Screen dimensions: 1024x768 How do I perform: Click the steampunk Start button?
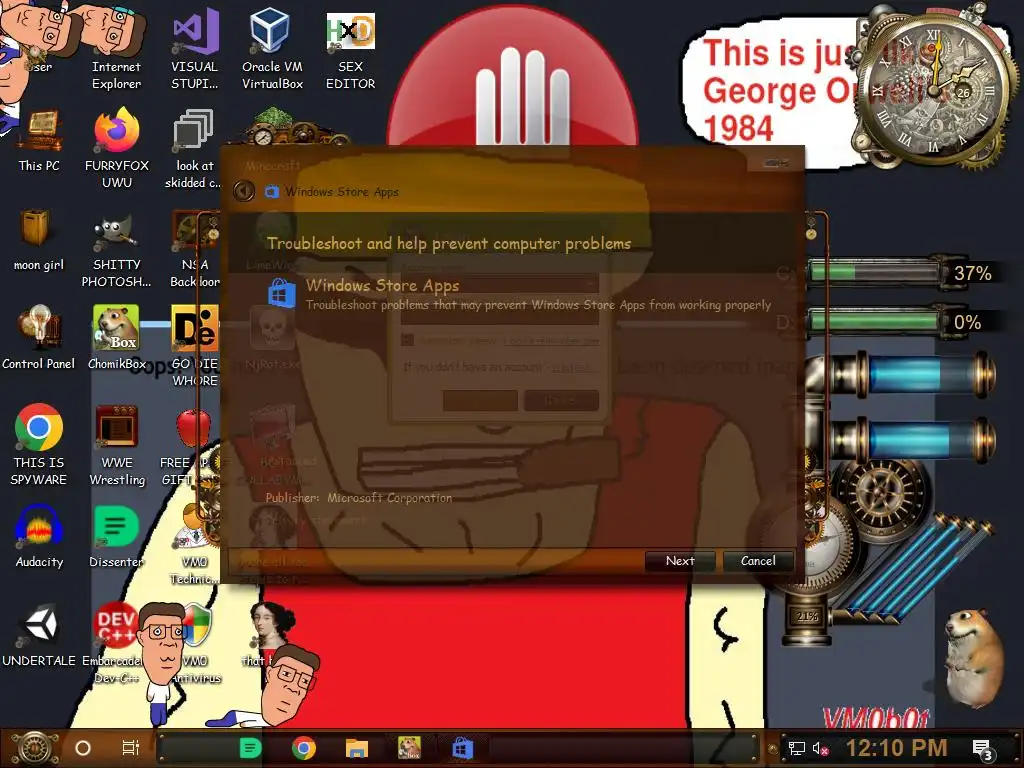coord(34,748)
